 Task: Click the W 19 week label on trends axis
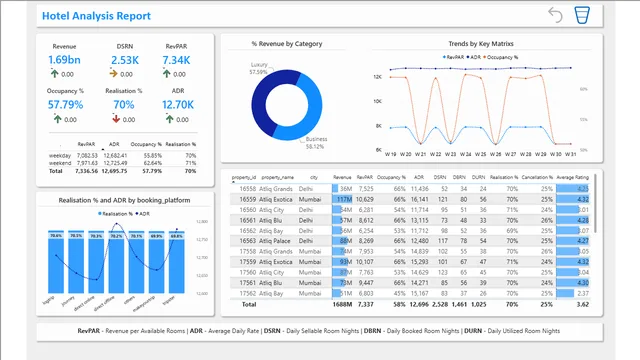[x=391, y=154]
